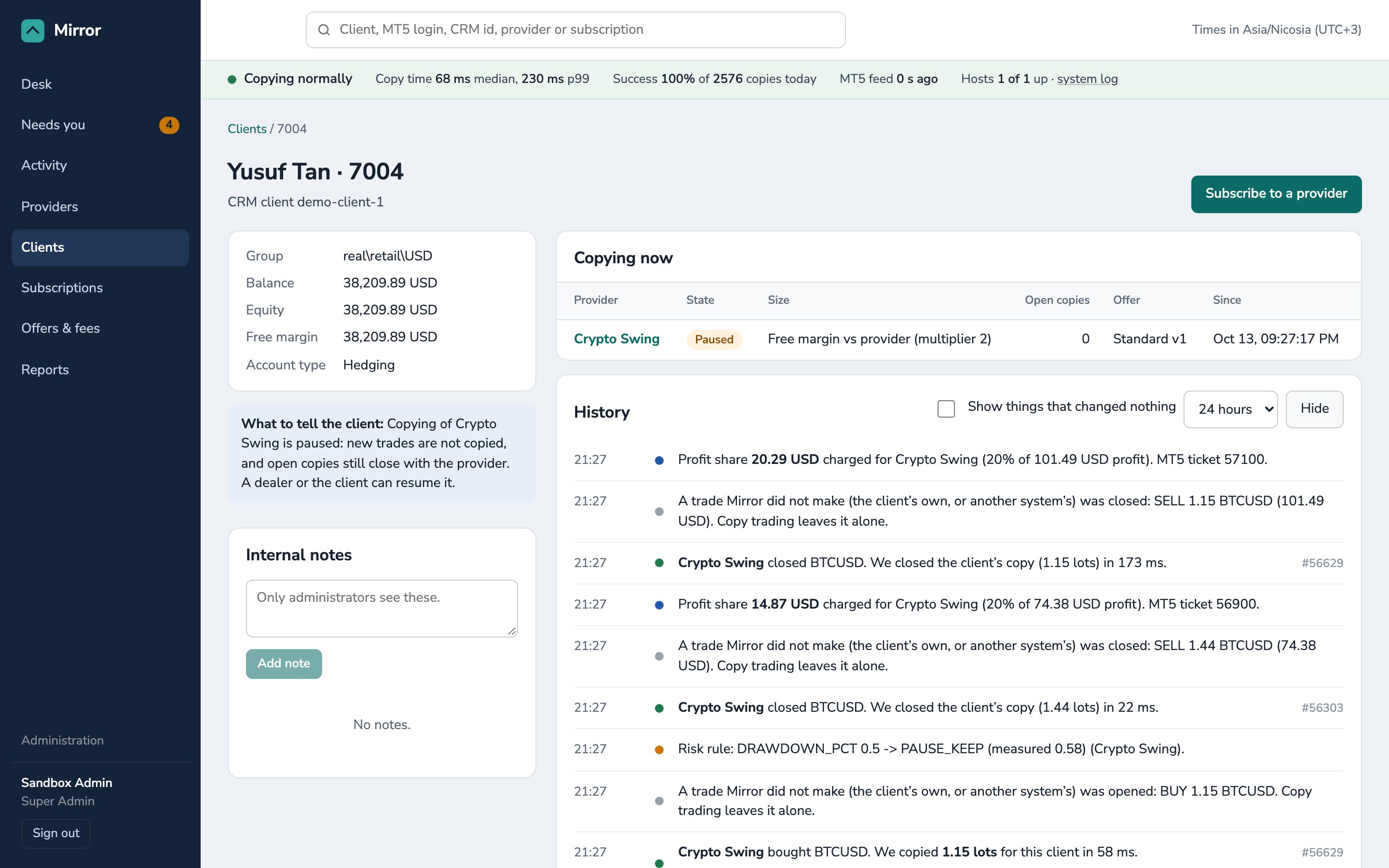Click the Account type value Hedging

(x=368, y=365)
